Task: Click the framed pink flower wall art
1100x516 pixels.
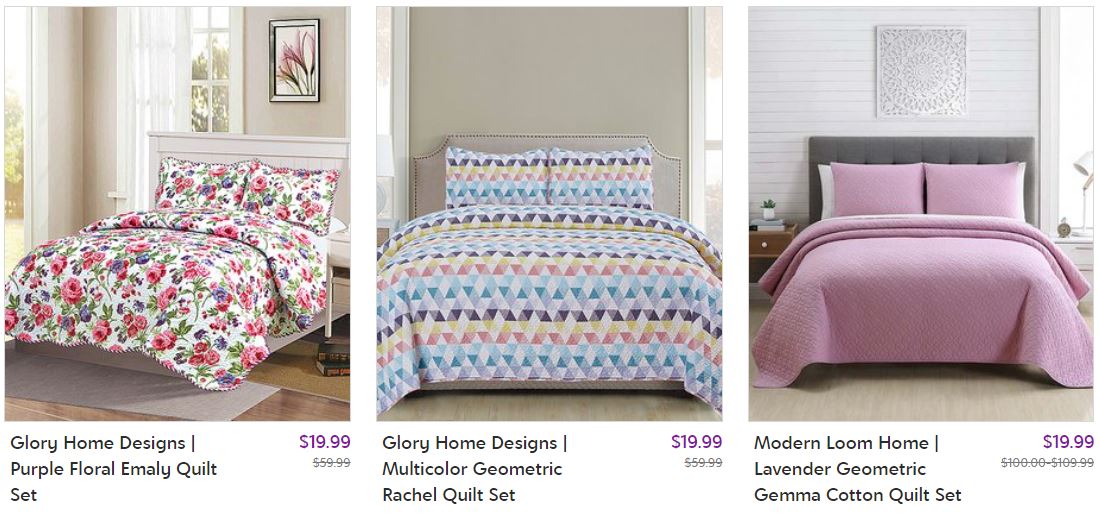Action: 294,60
